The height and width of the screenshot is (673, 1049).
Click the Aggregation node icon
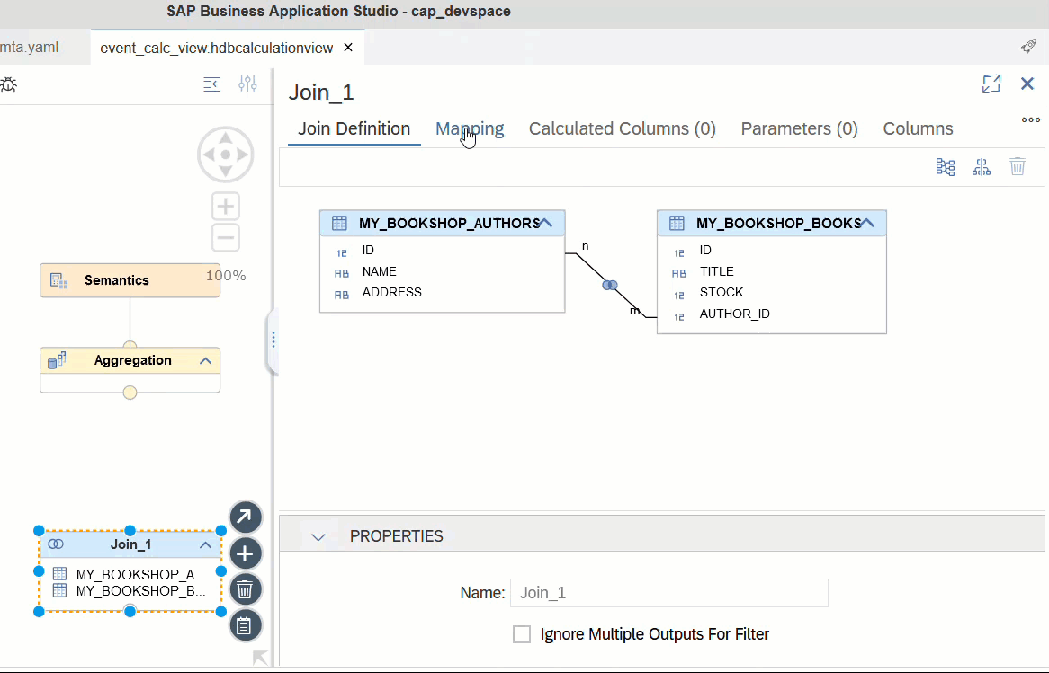(57, 361)
